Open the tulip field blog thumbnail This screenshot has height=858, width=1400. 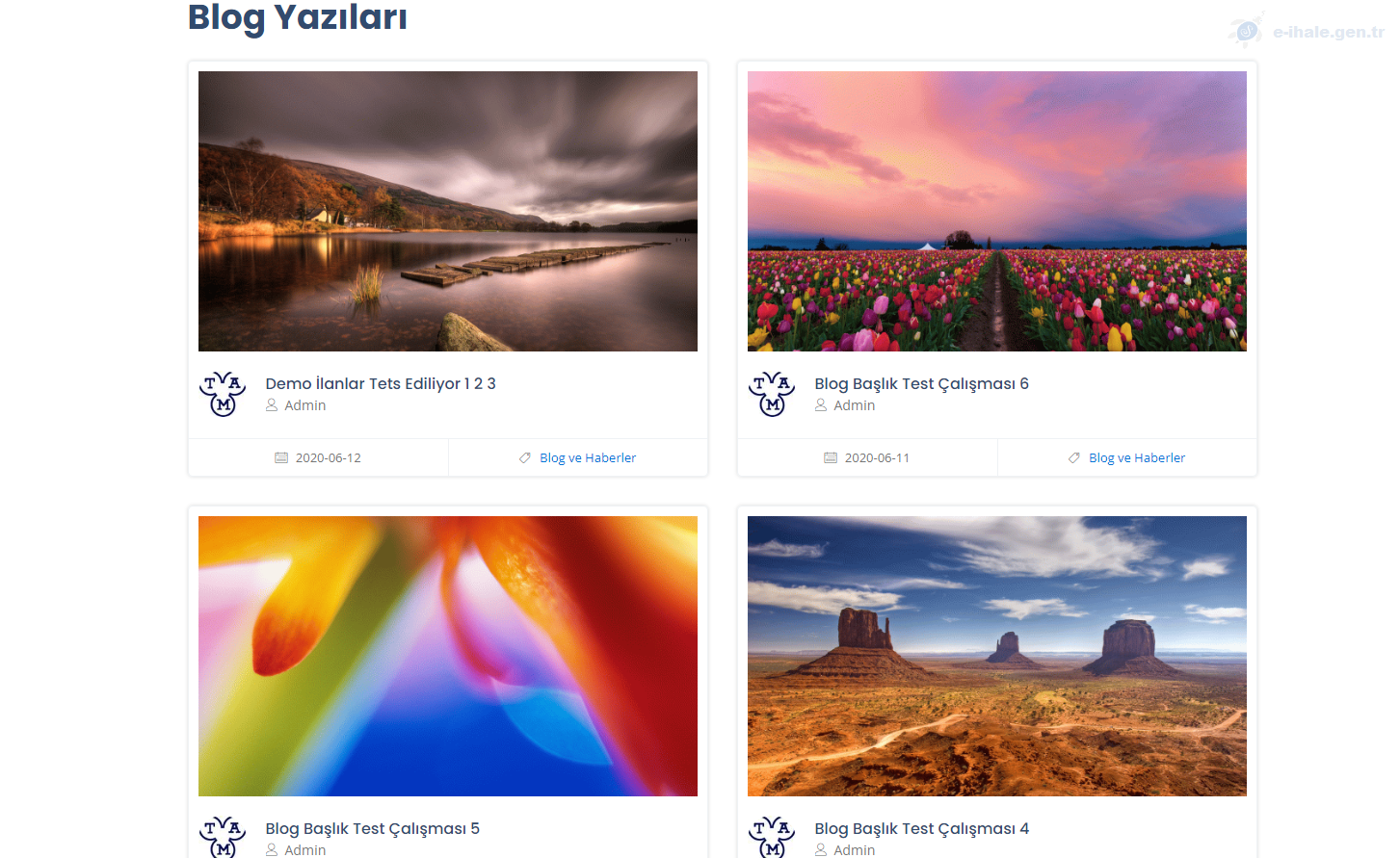pyautogui.click(x=997, y=211)
